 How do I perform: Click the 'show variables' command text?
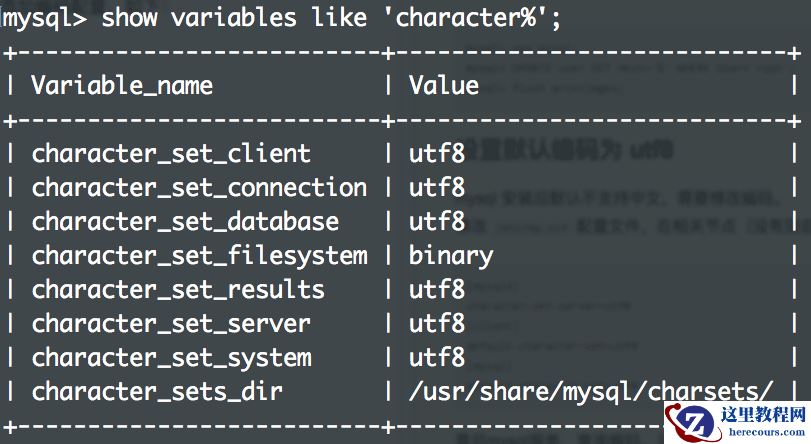pyautogui.click(x=199, y=17)
